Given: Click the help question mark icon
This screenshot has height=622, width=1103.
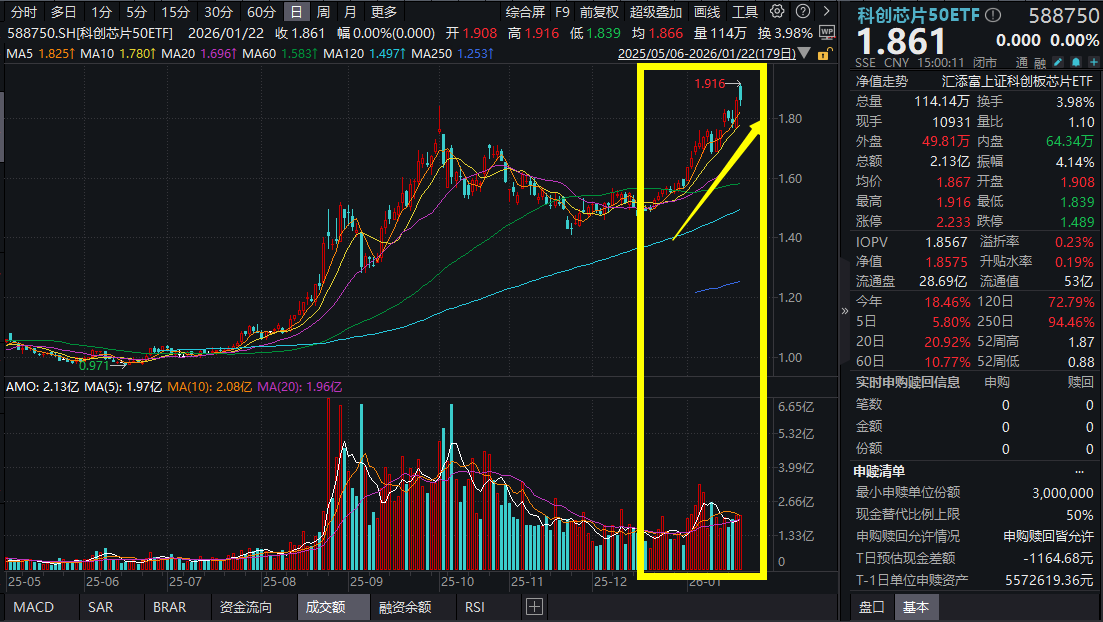Looking at the screenshot, I should (x=803, y=11).
